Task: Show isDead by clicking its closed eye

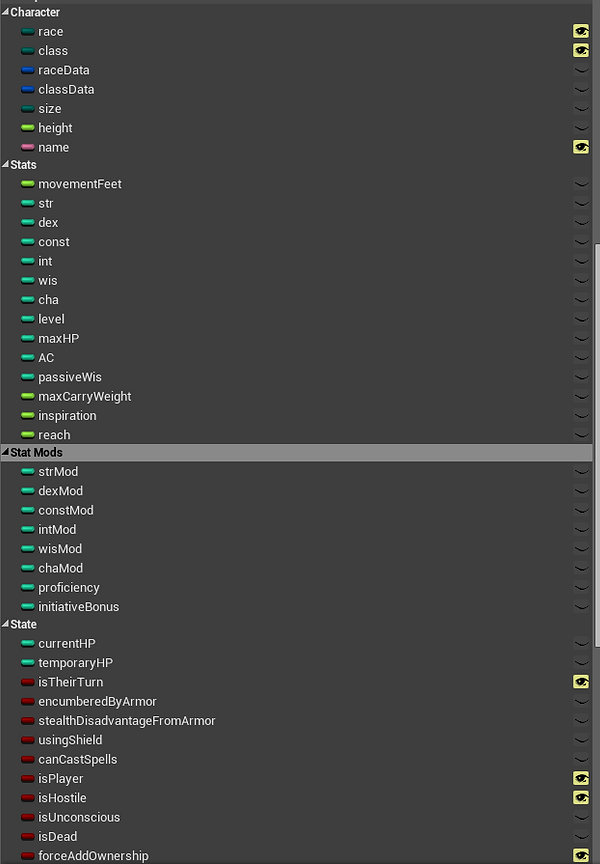Action: point(581,836)
